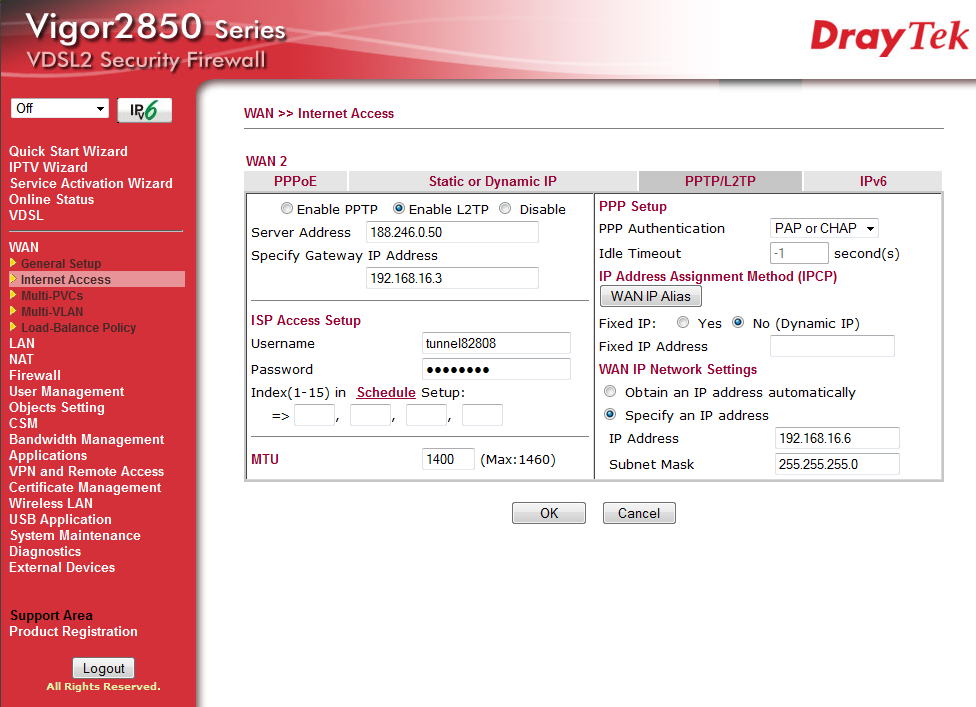Viewport: 976px width, 707px height.
Task: Select Obtain an IP address automatically
Action: 610,392
